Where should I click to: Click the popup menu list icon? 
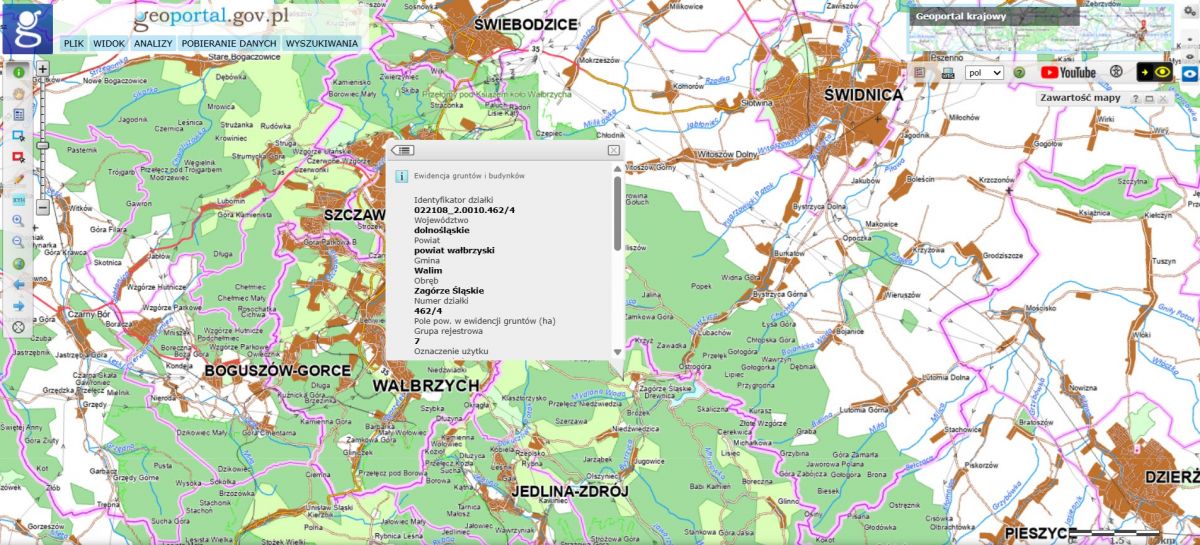click(x=403, y=149)
